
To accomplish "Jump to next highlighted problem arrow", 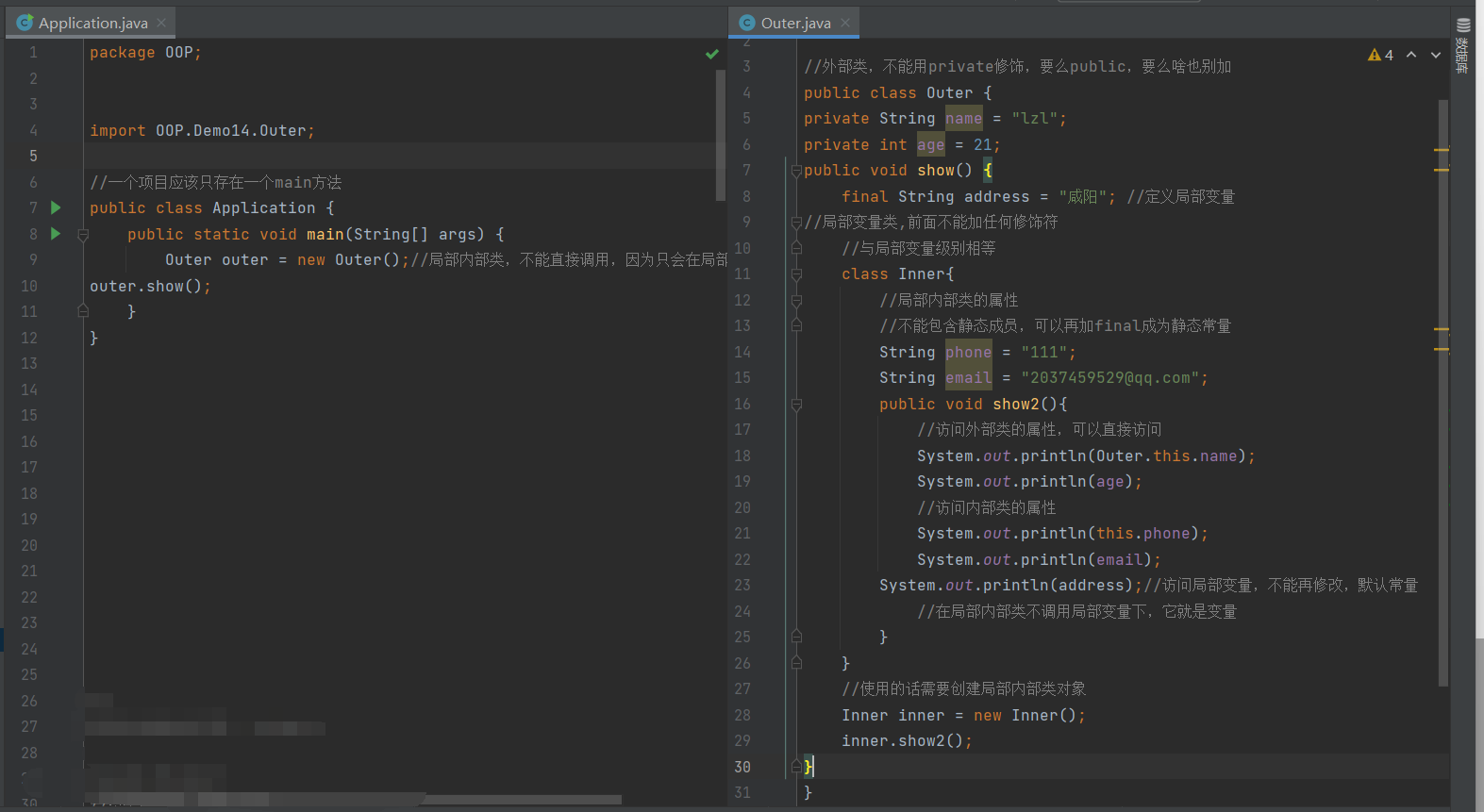I will [x=1436, y=55].
